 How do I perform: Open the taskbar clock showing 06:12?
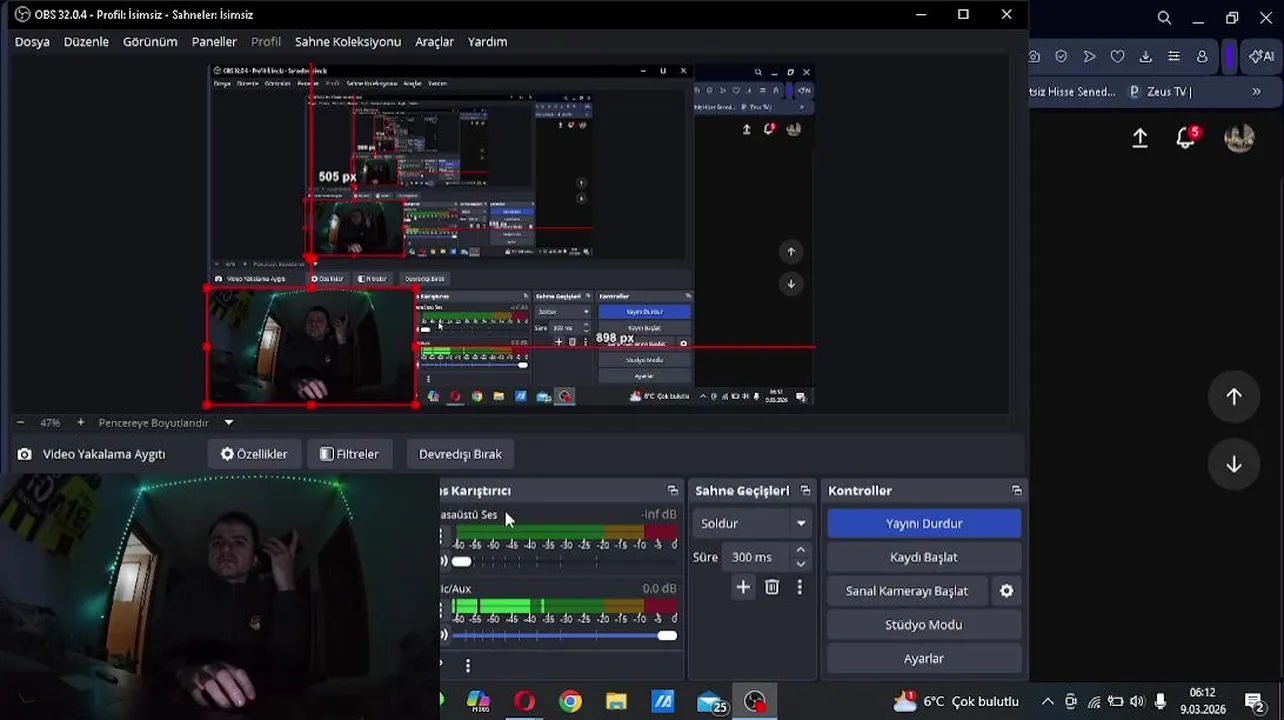pos(1203,701)
